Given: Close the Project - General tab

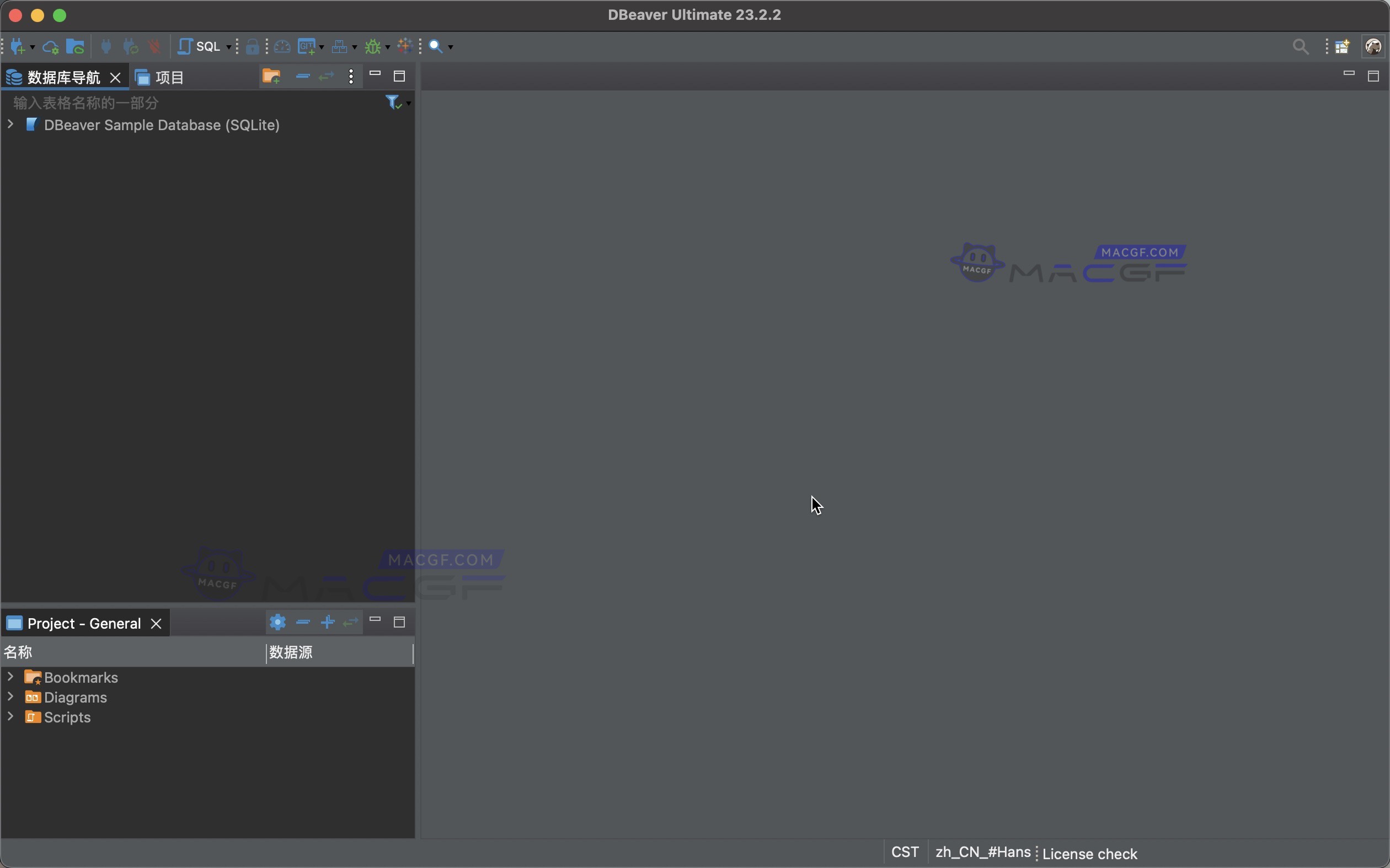Looking at the screenshot, I should pos(156,624).
